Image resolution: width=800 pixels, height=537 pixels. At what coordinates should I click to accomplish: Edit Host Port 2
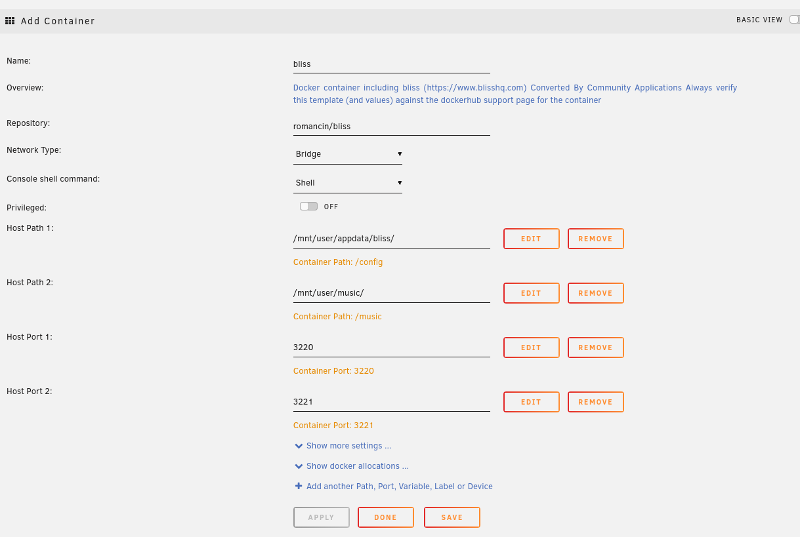(531, 402)
